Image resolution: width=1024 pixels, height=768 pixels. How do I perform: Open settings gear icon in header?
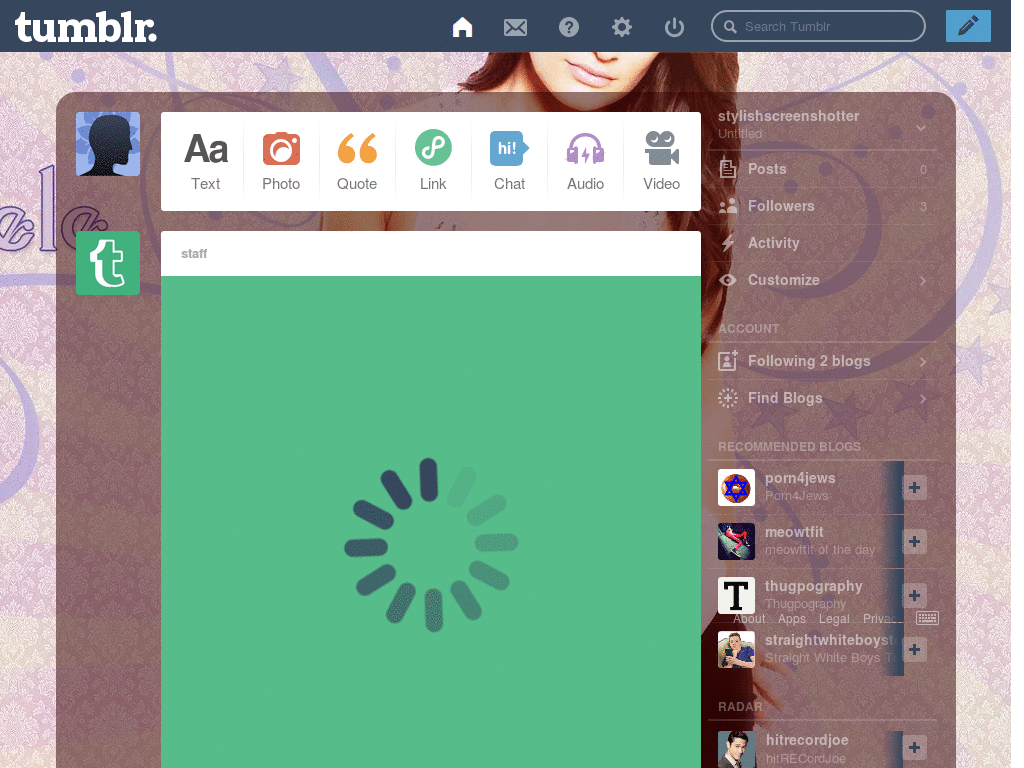pos(622,27)
